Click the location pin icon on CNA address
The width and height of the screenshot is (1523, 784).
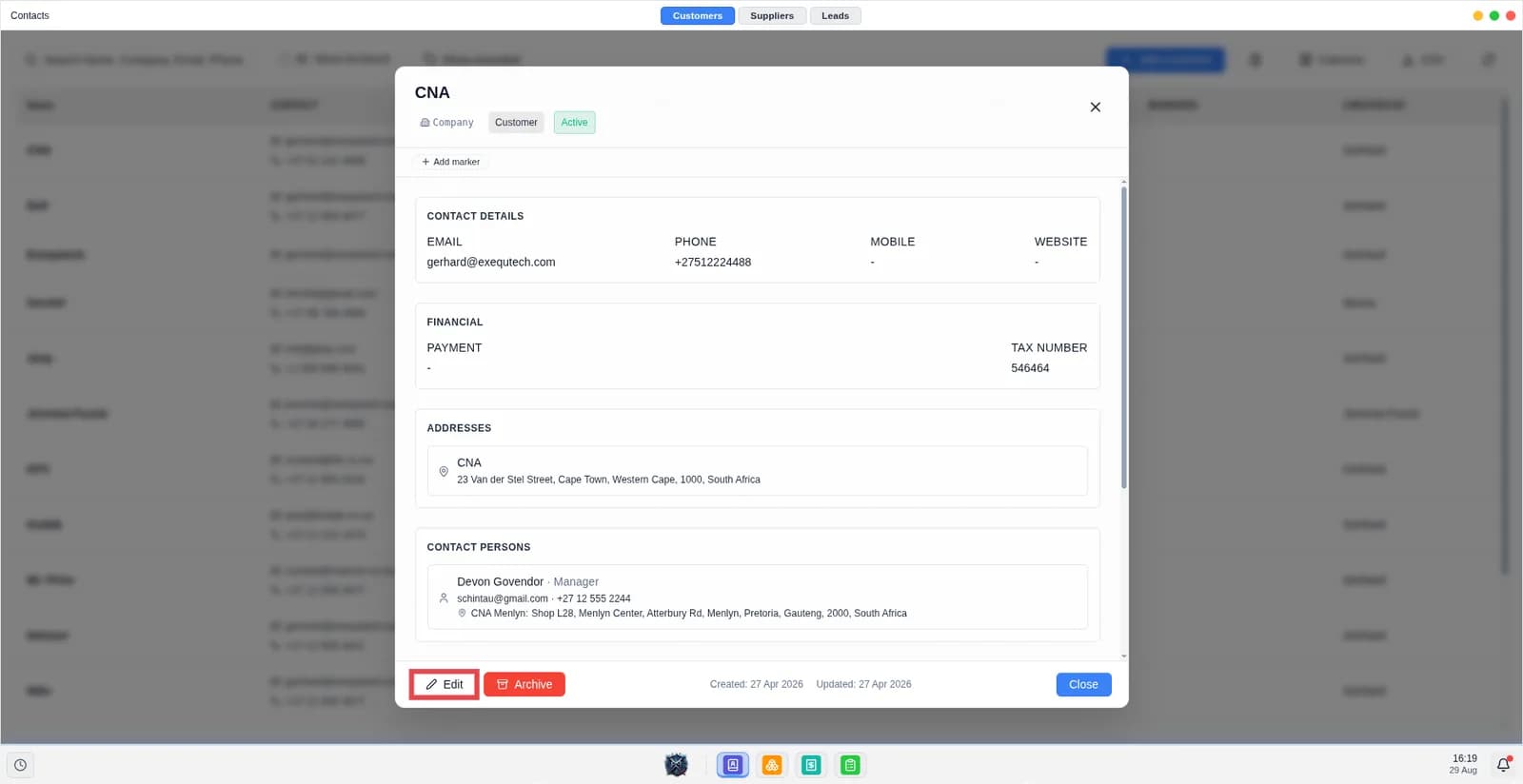[x=444, y=471]
